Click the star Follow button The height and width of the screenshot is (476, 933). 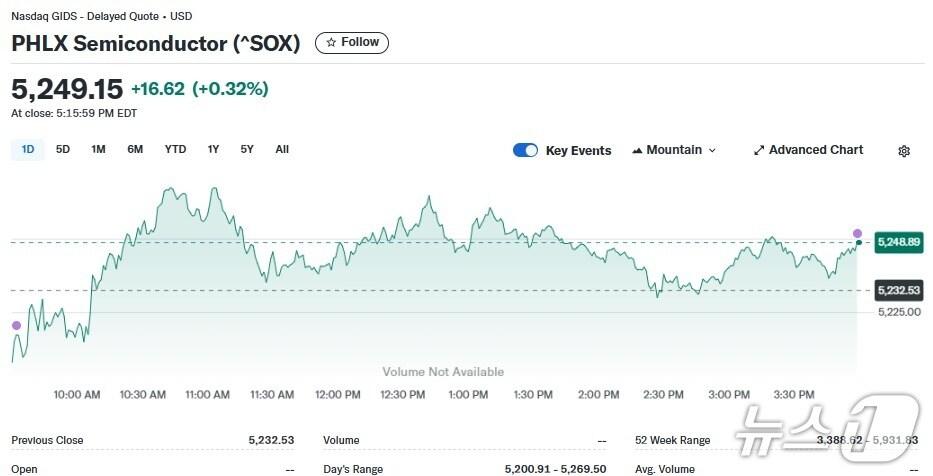click(352, 43)
